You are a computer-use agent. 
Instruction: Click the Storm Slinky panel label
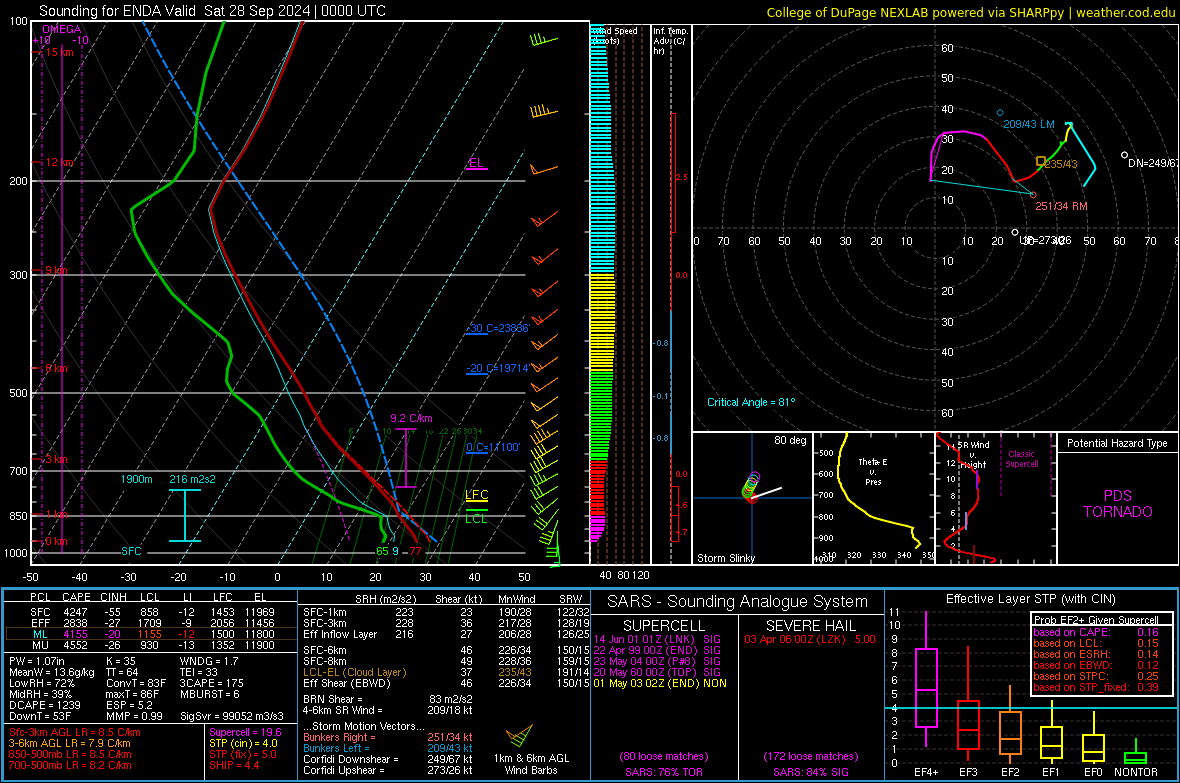tap(725, 558)
